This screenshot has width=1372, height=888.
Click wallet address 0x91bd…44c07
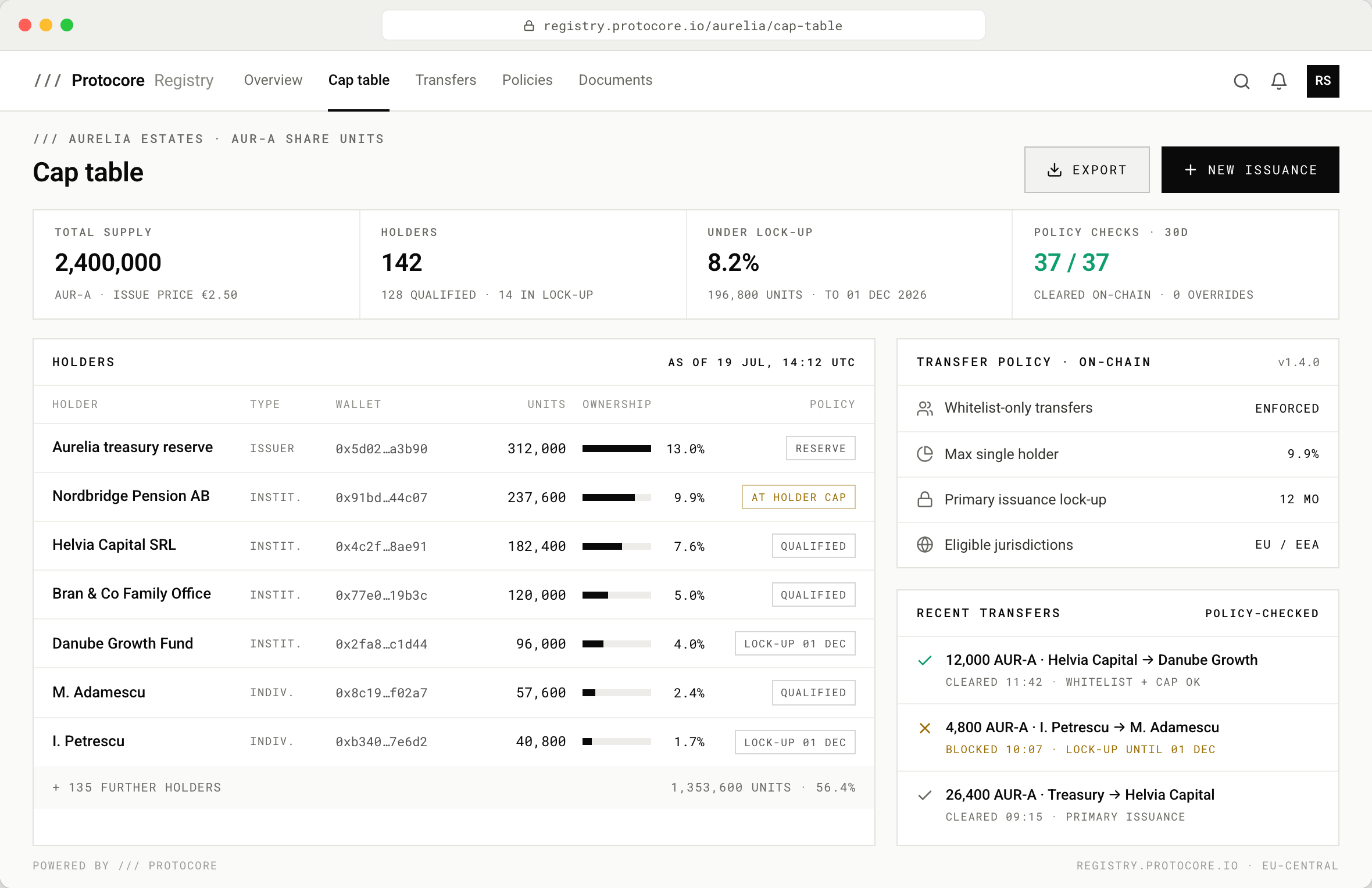pyautogui.click(x=381, y=497)
